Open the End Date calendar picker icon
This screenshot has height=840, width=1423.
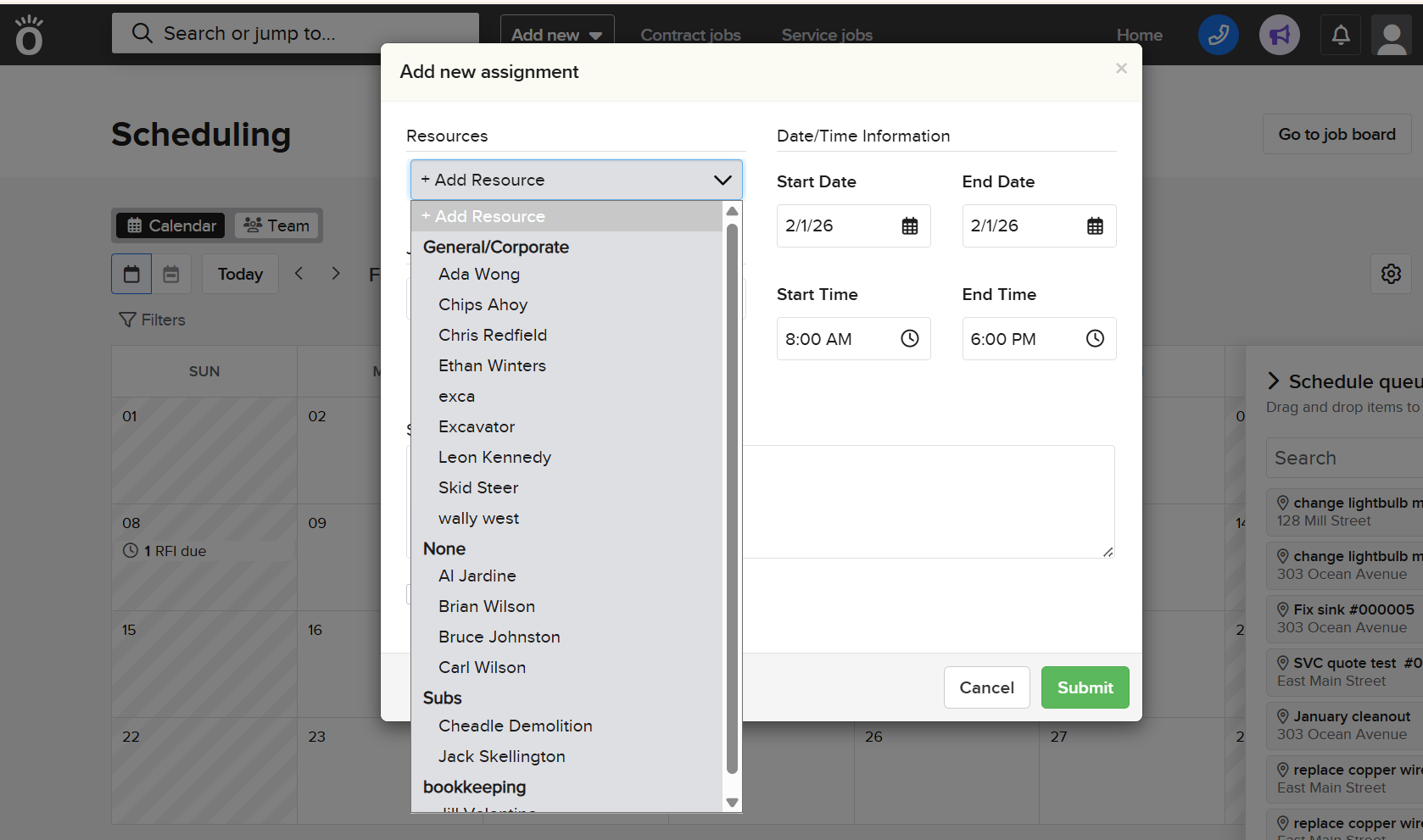(1095, 226)
